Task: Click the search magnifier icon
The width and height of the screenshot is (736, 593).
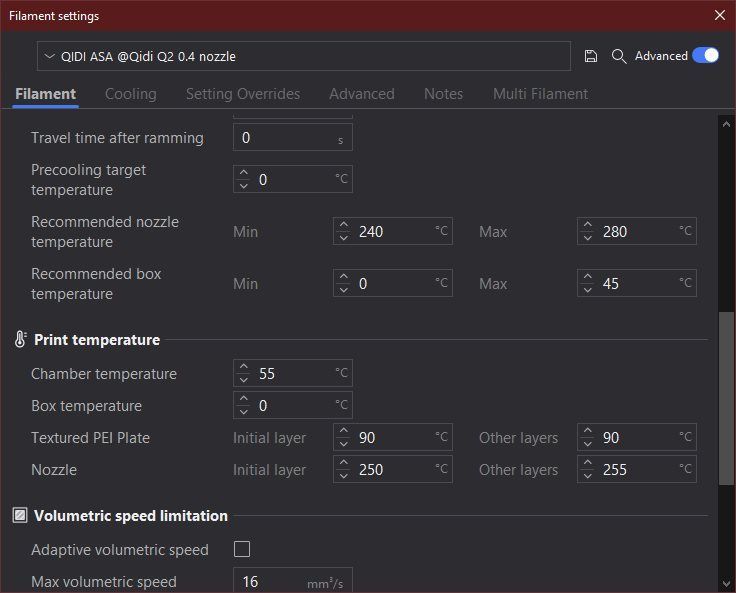Action: click(x=619, y=56)
